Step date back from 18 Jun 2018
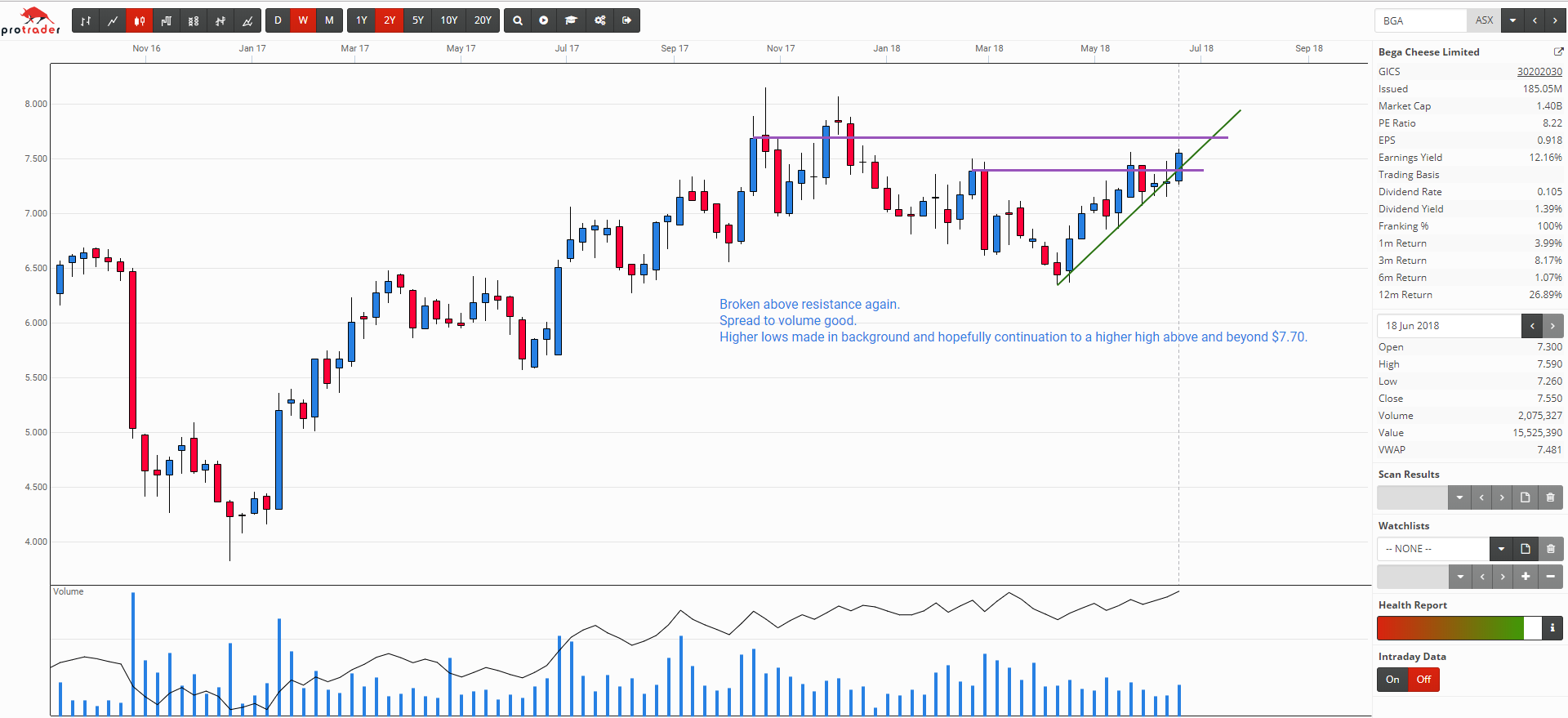 1532,326
